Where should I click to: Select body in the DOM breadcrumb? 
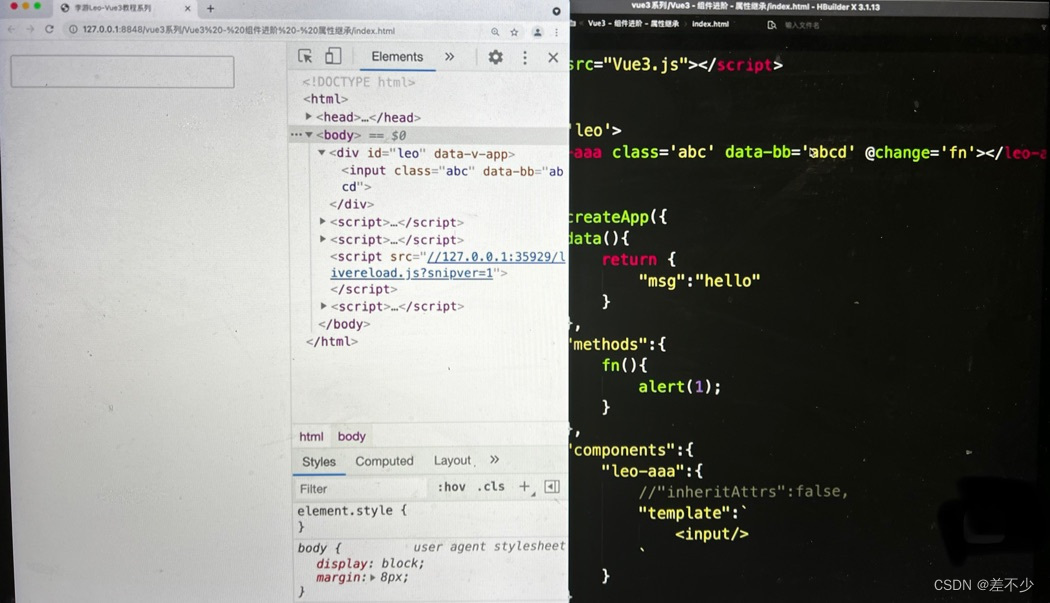point(352,436)
